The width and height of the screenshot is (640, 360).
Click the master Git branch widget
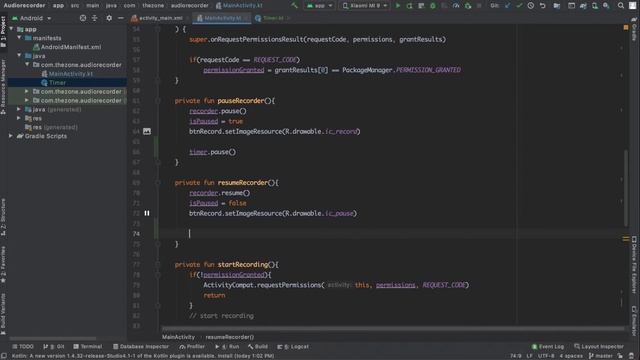[x=601, y=356]
